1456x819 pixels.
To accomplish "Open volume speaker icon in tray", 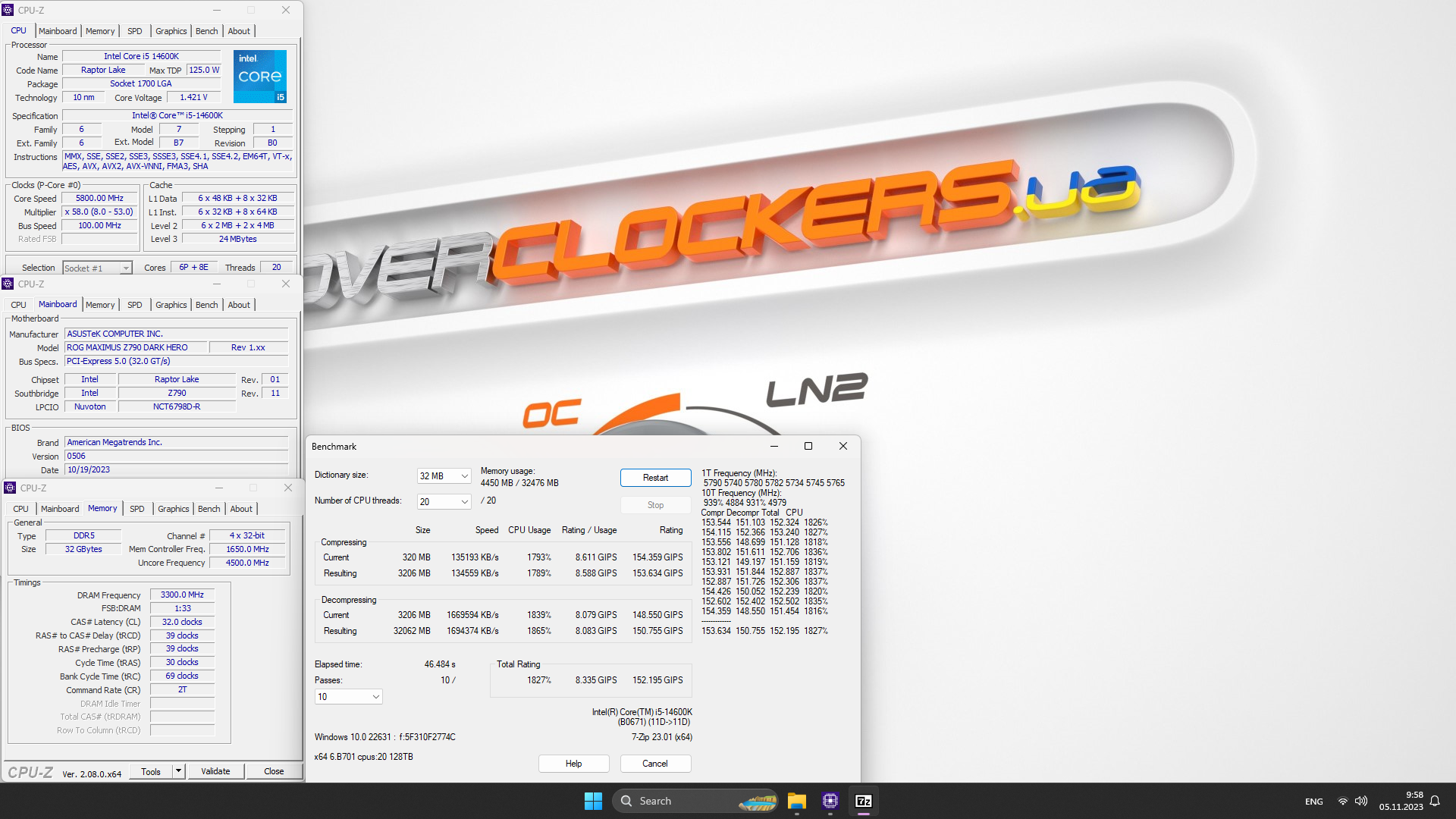I will point(1361,802).
